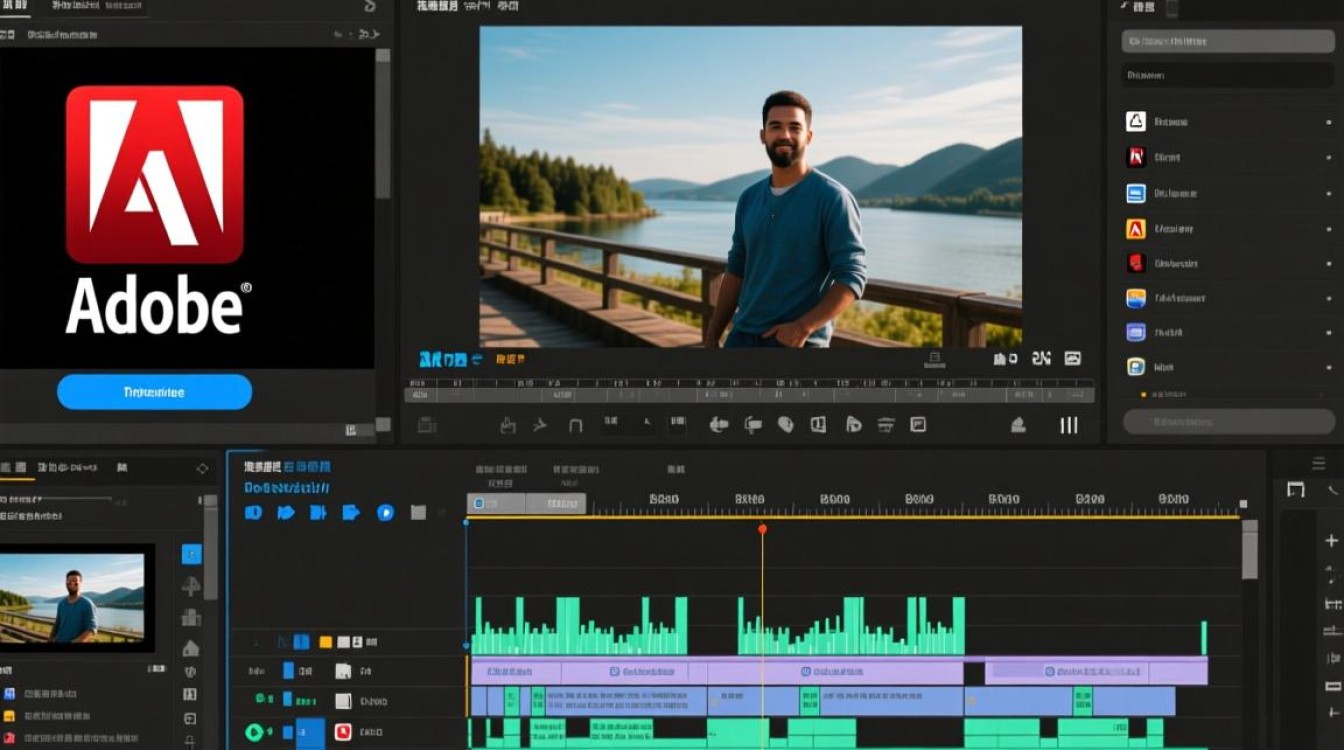Screen dimensions: 1344x750
Task: Click the first blue square icon in the timeline toolbar
Action: [x=254, y=512]
